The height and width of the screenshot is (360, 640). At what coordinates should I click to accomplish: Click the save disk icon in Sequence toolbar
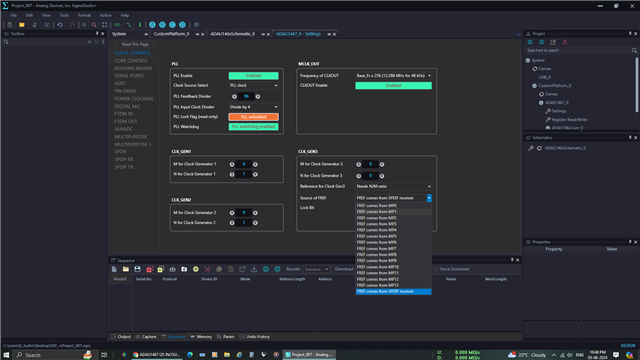pyautogui.click(x=137, y=269)
